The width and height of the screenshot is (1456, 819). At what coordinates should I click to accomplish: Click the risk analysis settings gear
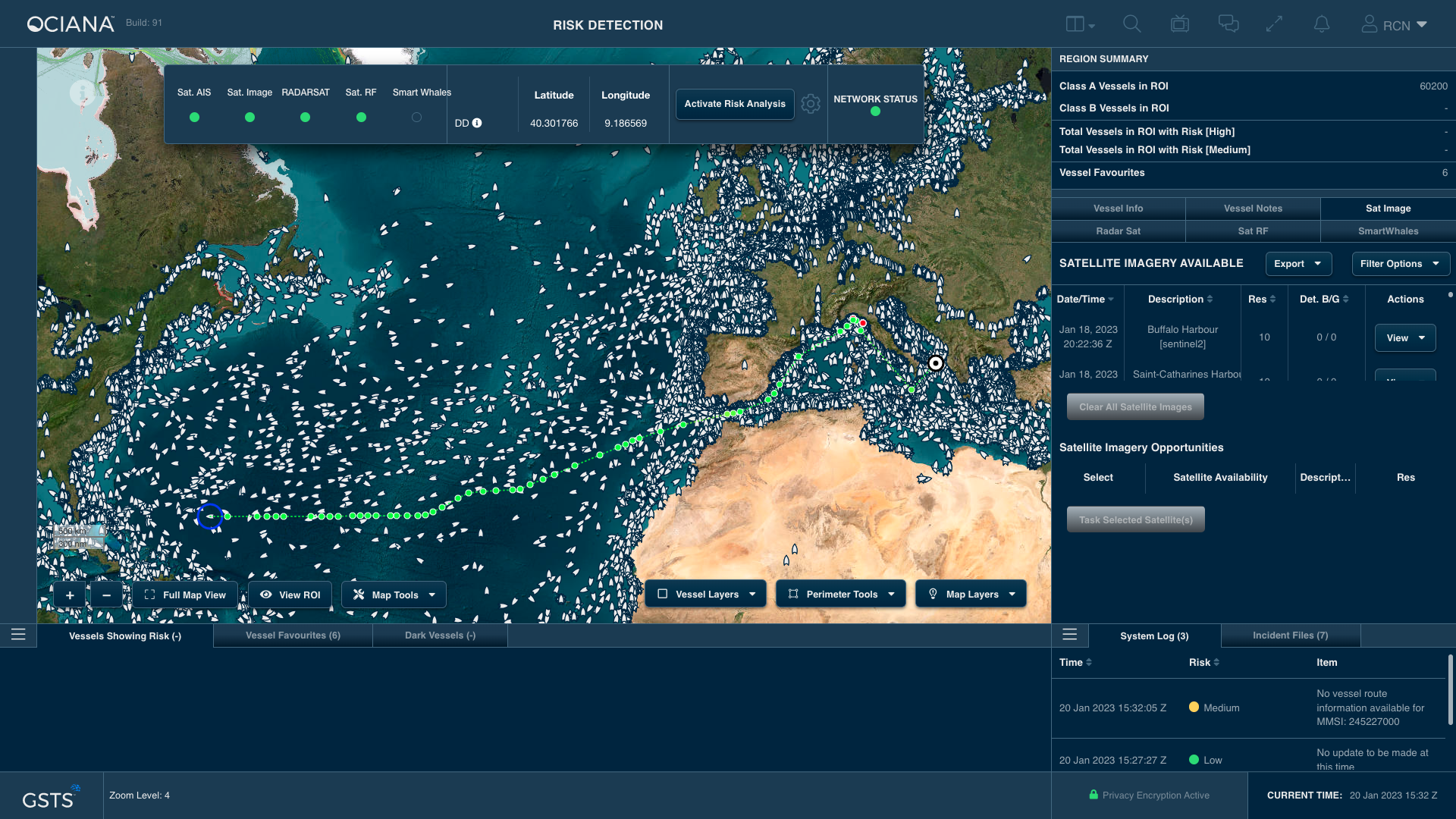coord(811,104)
